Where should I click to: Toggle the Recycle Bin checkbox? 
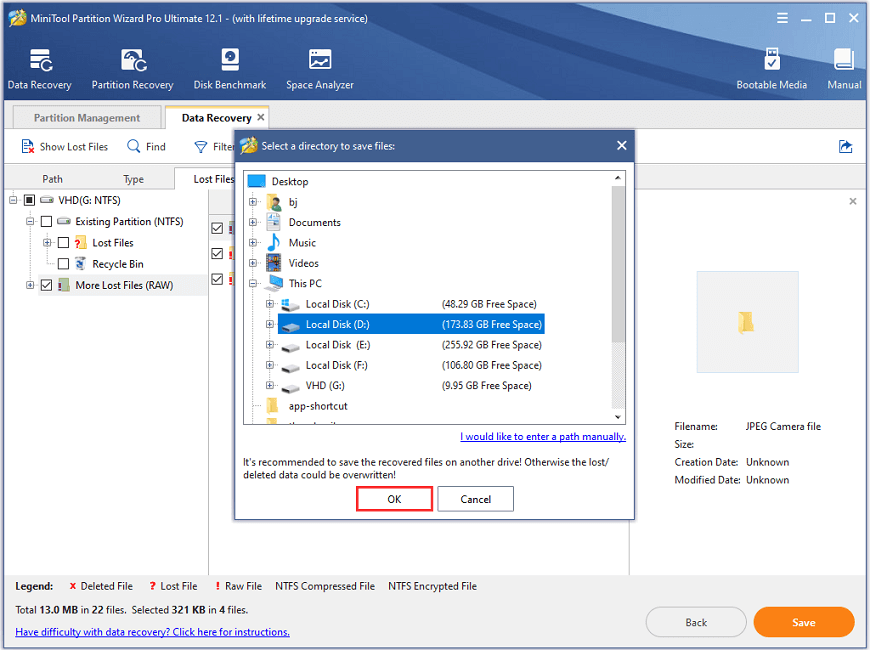[64, 264]
